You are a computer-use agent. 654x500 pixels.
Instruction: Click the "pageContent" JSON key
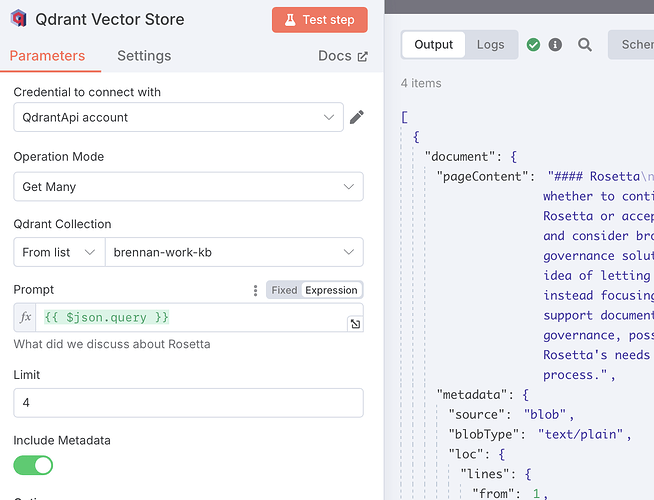(485, 176)
